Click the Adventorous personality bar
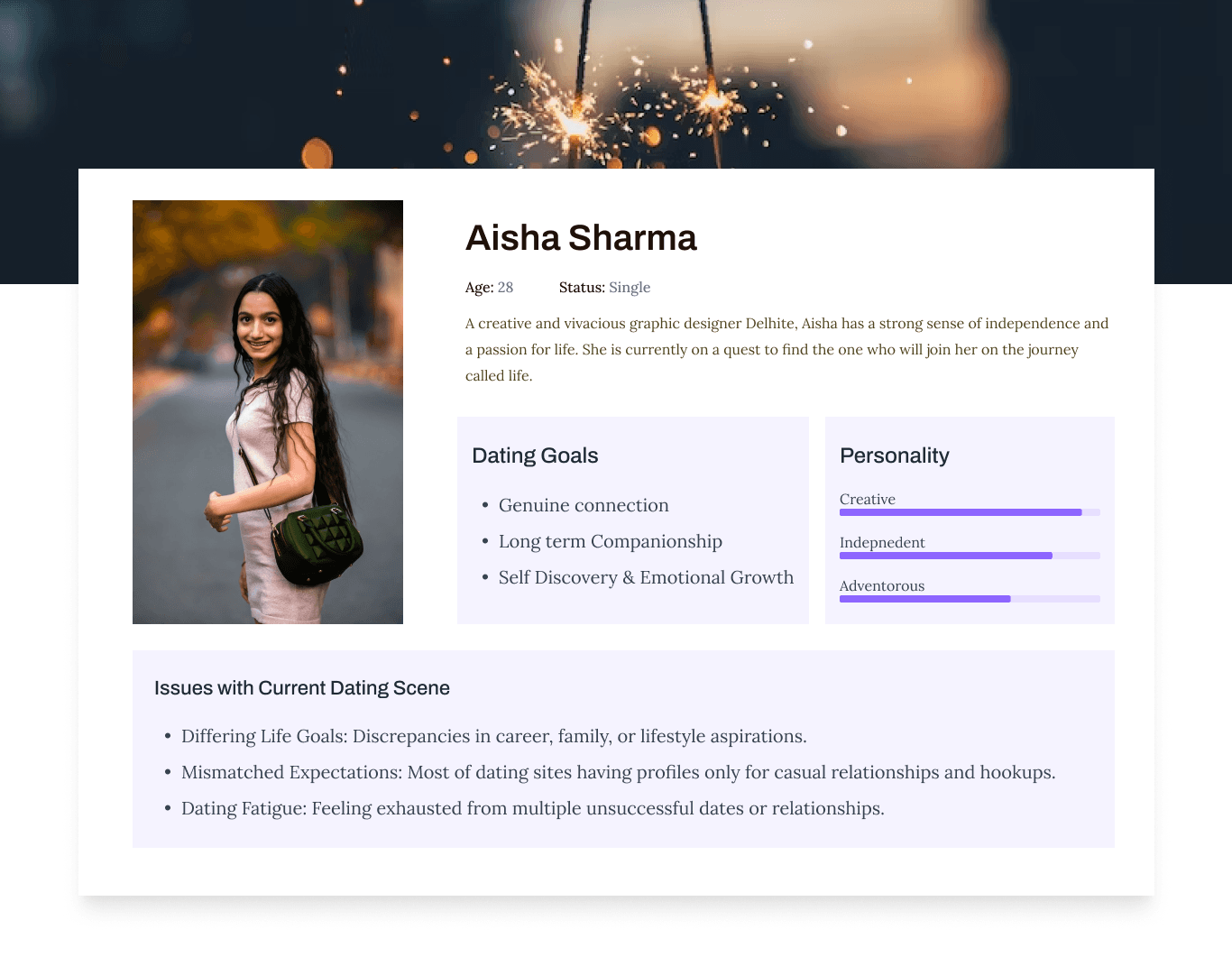Viewport: 1232px width, 966px height. [x=970, y=599]
